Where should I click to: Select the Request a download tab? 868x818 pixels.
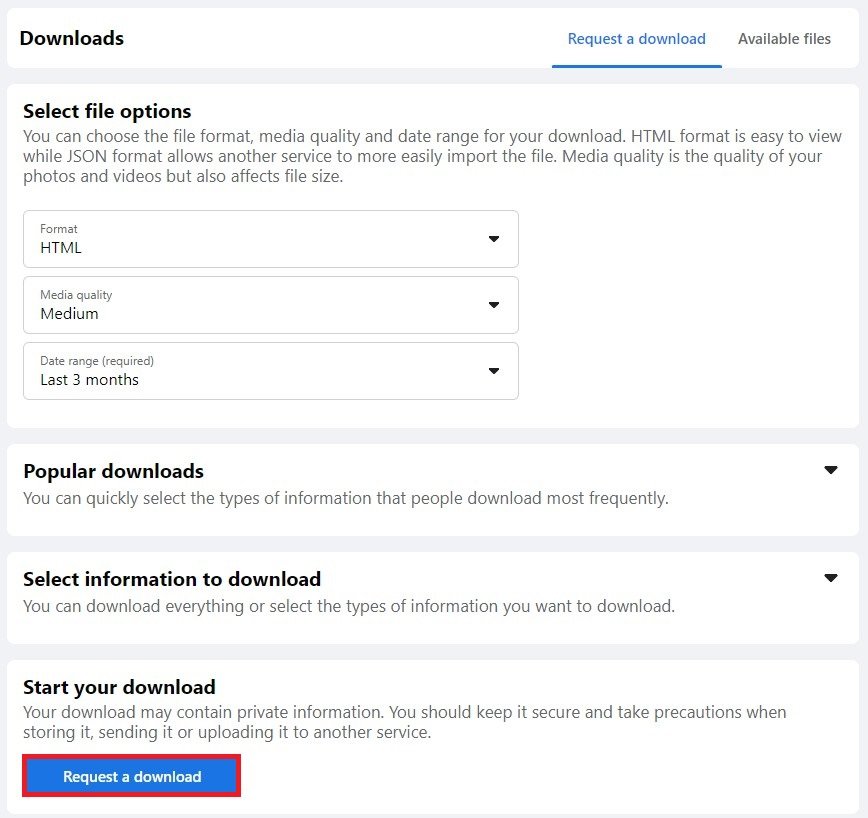click(x=636, y=39)
